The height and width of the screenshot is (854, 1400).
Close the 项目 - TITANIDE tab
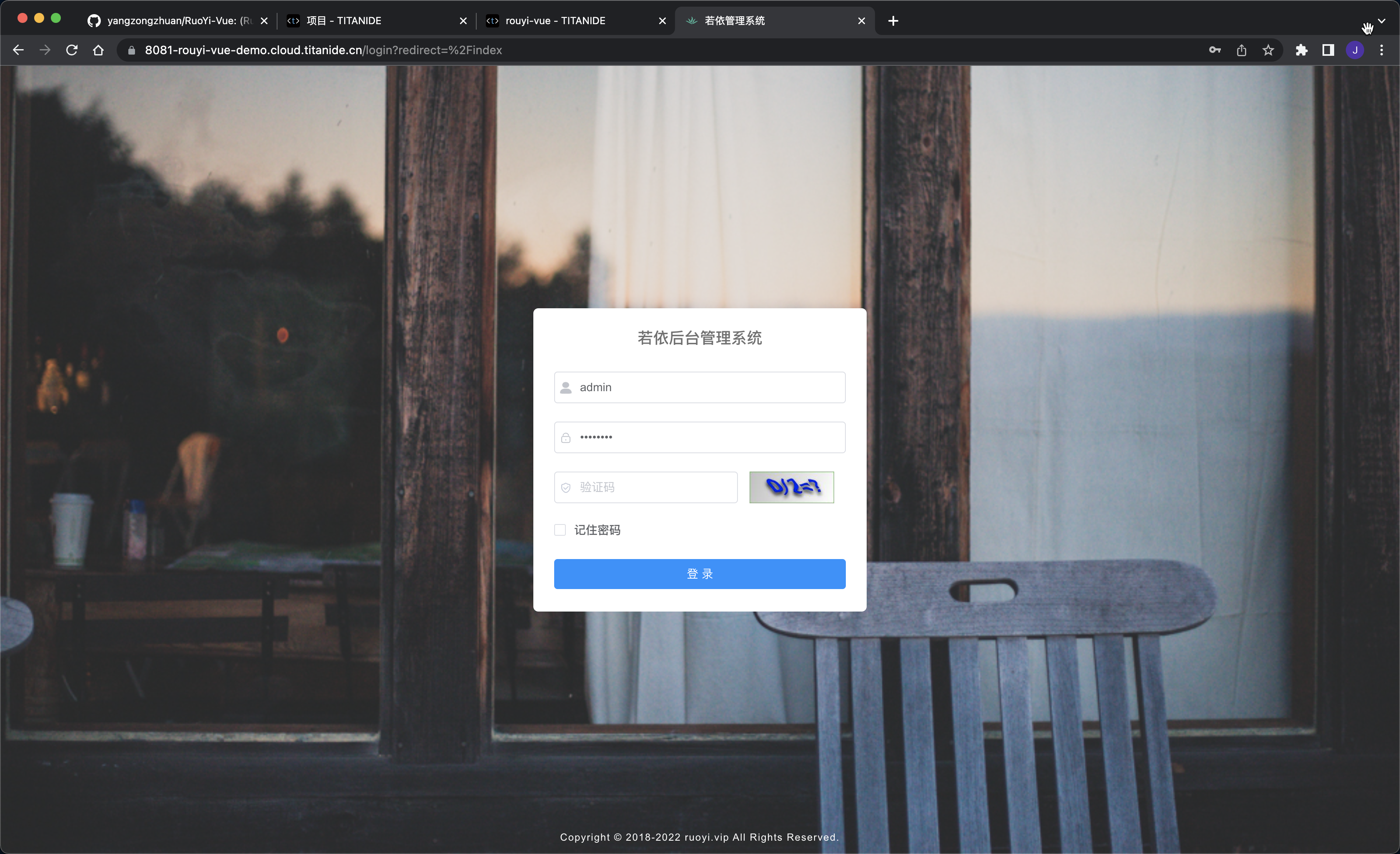click(463, 20)
